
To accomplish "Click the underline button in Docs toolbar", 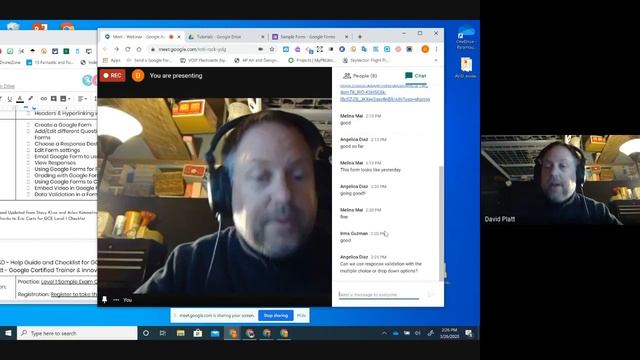I will (9, 99).
